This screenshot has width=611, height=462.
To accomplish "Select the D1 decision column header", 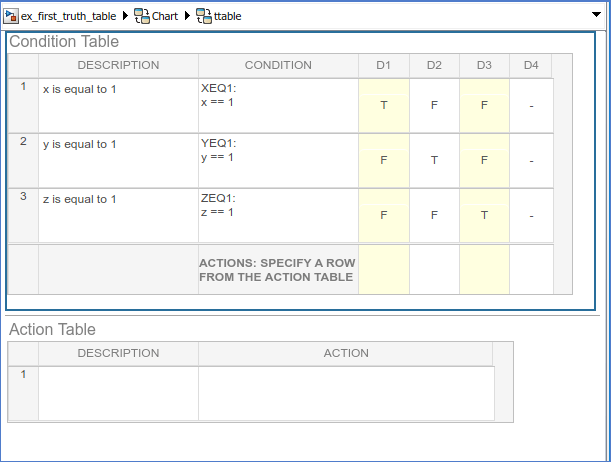I will (384, 65).
